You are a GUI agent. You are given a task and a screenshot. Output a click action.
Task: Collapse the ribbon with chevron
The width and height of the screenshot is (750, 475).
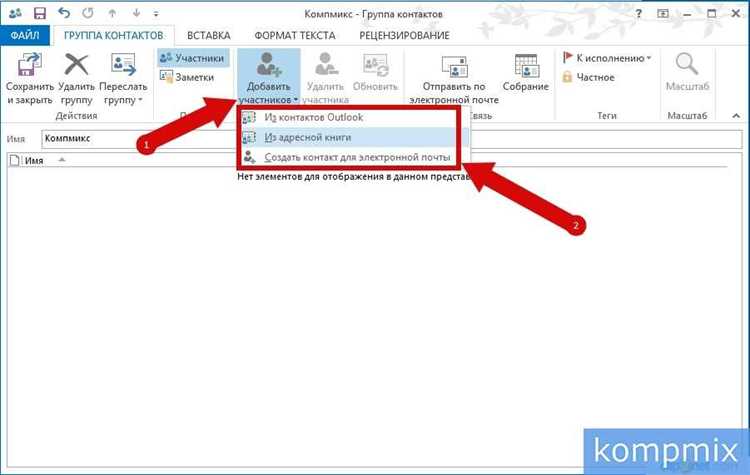pos(736,116)
